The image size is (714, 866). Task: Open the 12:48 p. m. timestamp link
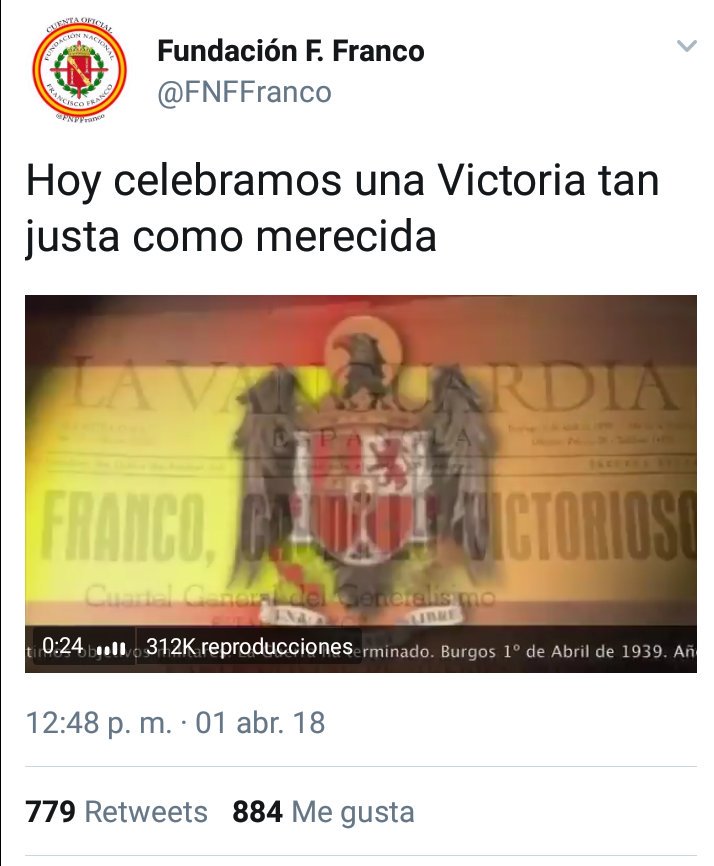[99, 722]
